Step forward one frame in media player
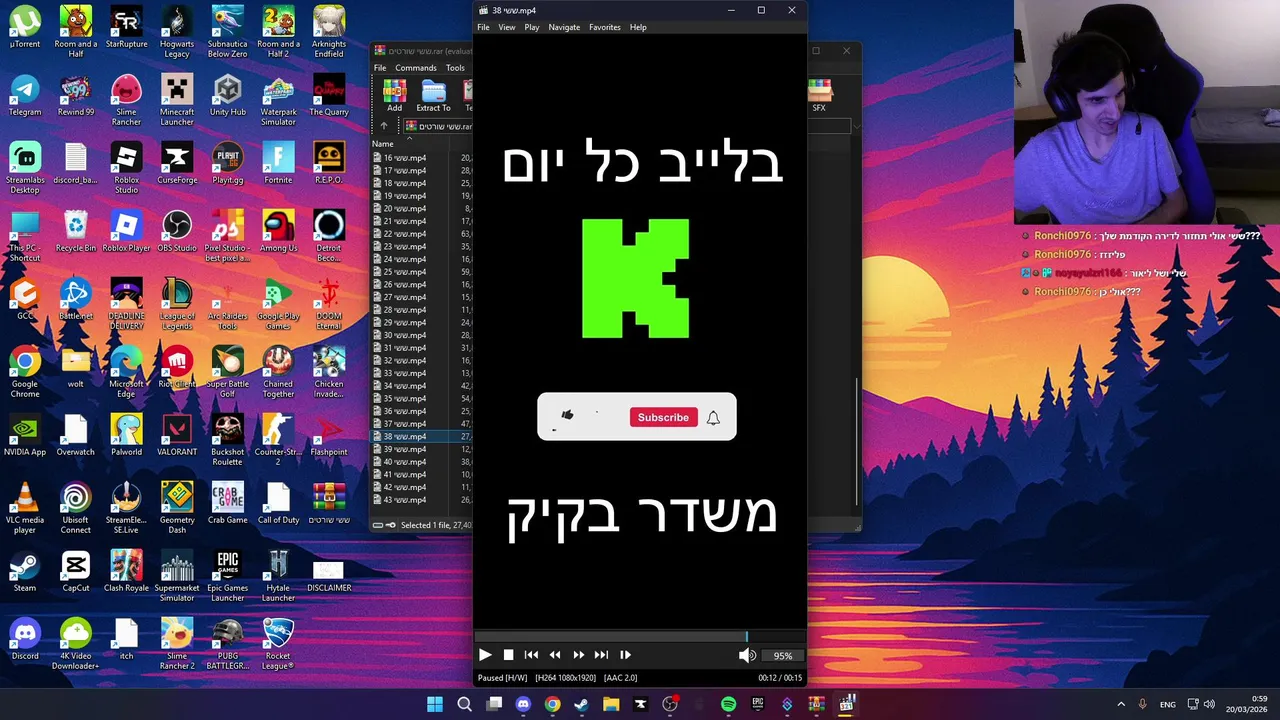This screenshot has height=720, width=1280. [x=625, y=655]
